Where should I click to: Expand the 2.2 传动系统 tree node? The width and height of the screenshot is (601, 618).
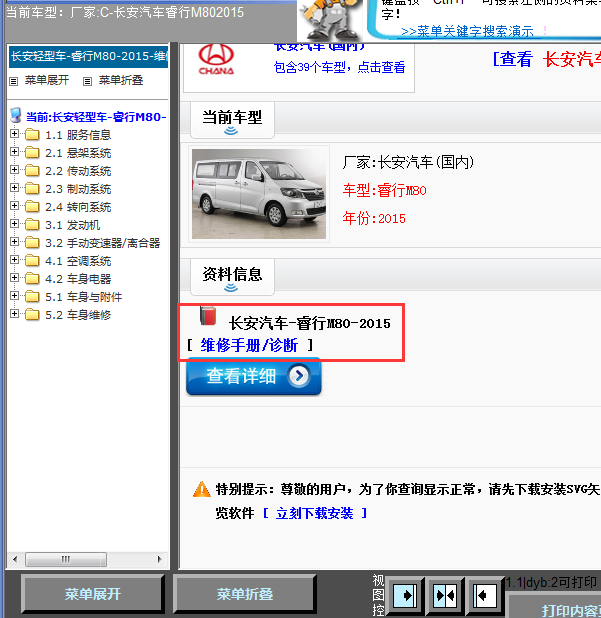click(x=15, y=170)
